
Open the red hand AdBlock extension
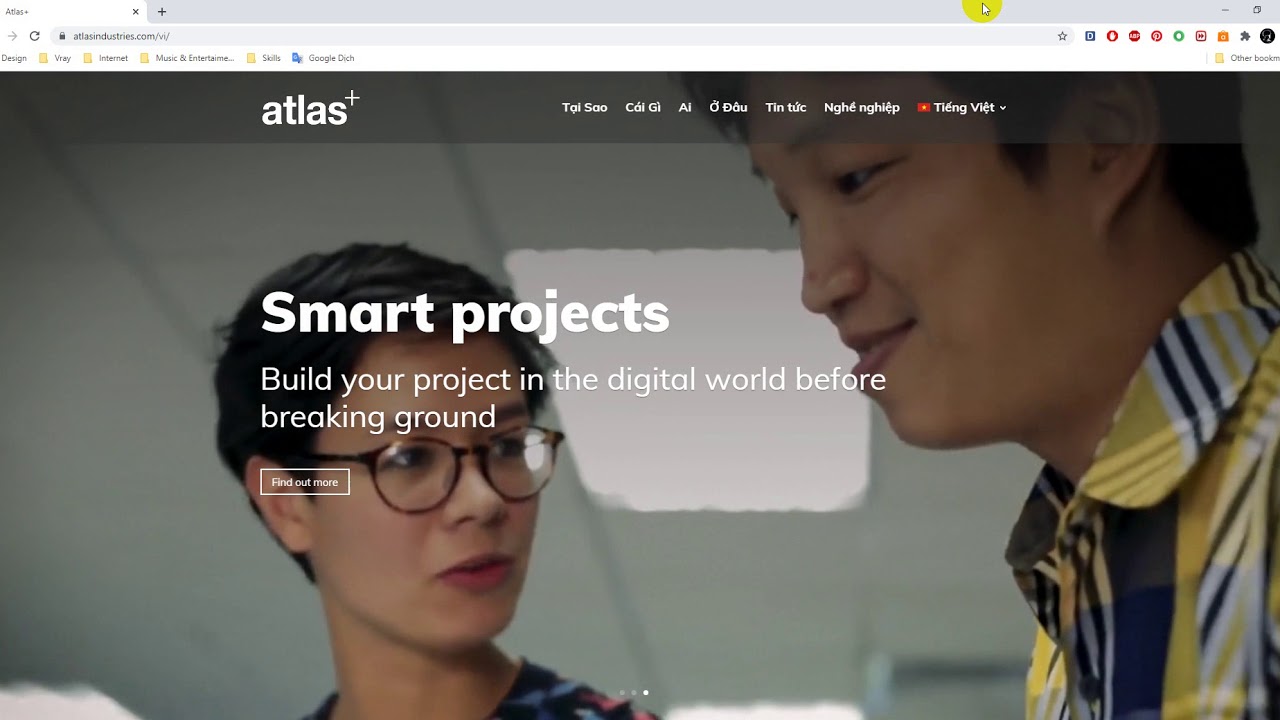pyautogui.click(x=1112, y=36)
